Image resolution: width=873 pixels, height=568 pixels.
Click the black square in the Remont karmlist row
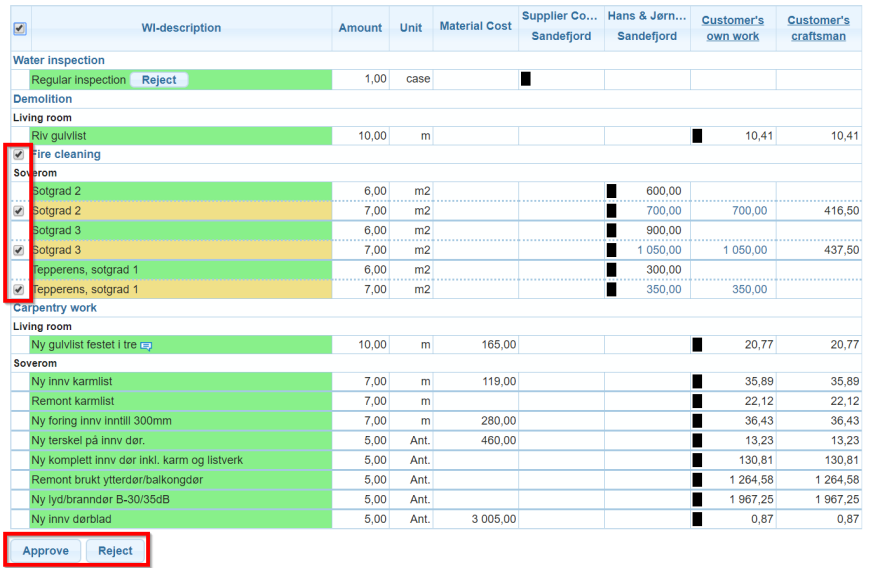pyautogui.click(x=697, y=401)
